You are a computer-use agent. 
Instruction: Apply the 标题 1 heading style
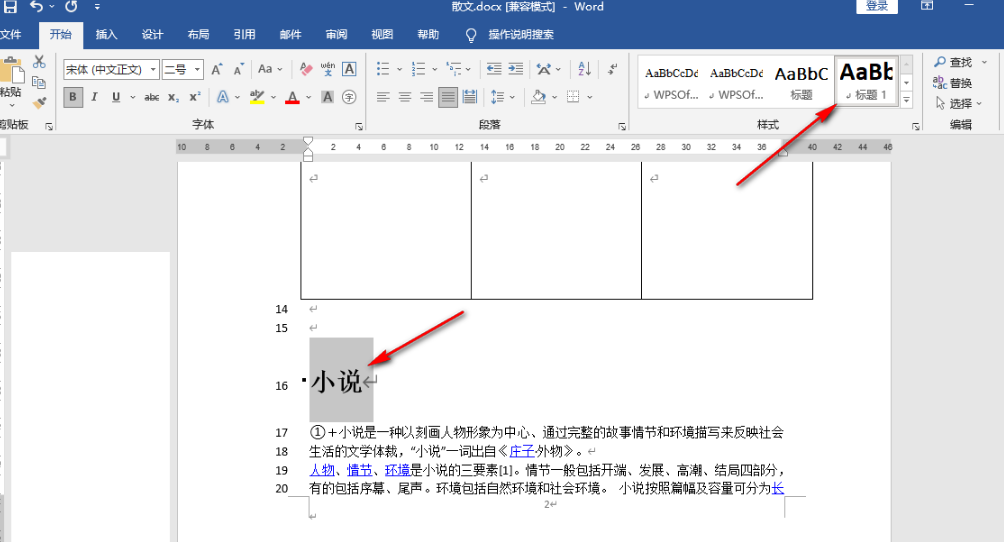[867, 81]
